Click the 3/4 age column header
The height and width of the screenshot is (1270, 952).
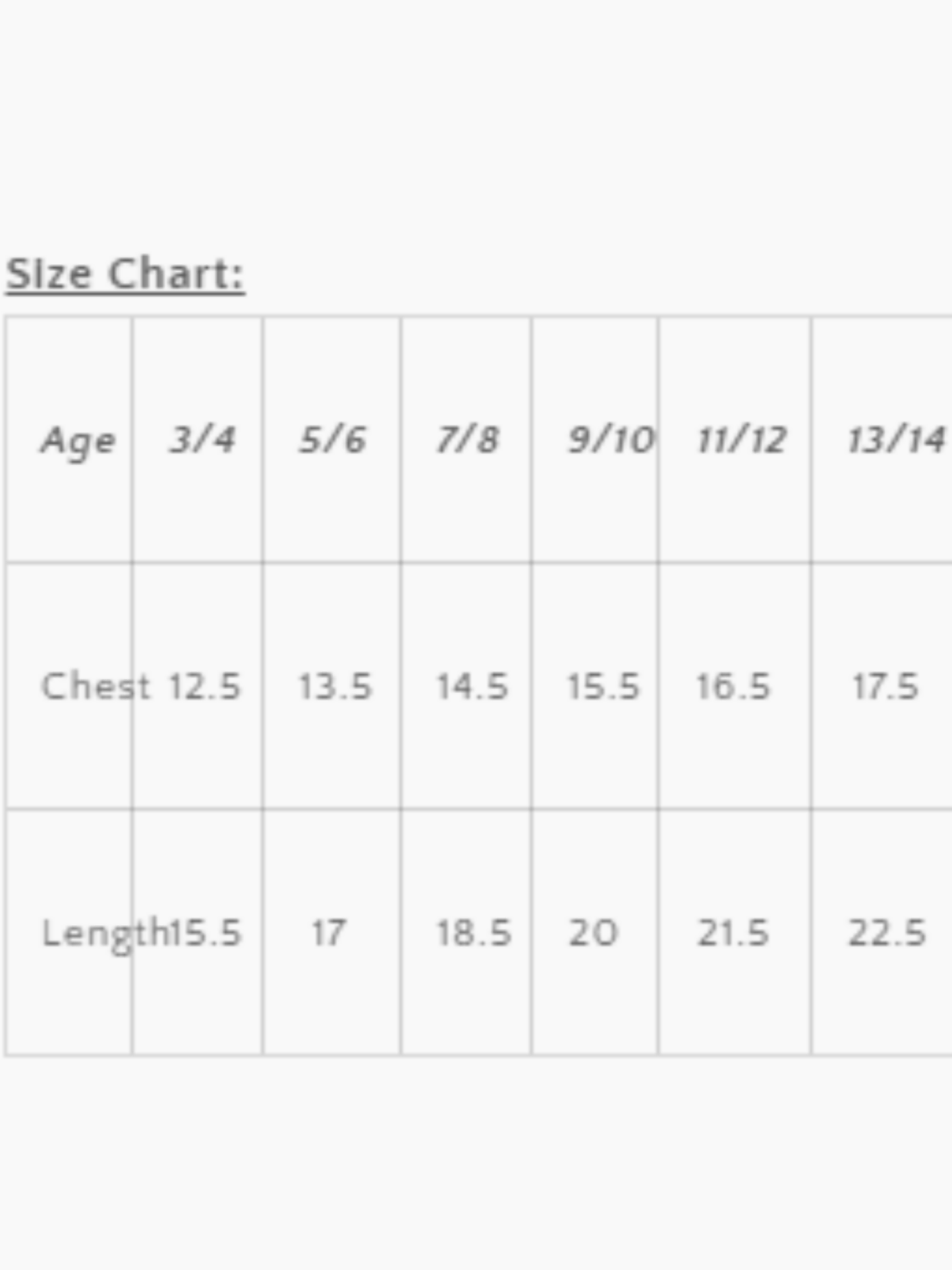pos(202,440)
